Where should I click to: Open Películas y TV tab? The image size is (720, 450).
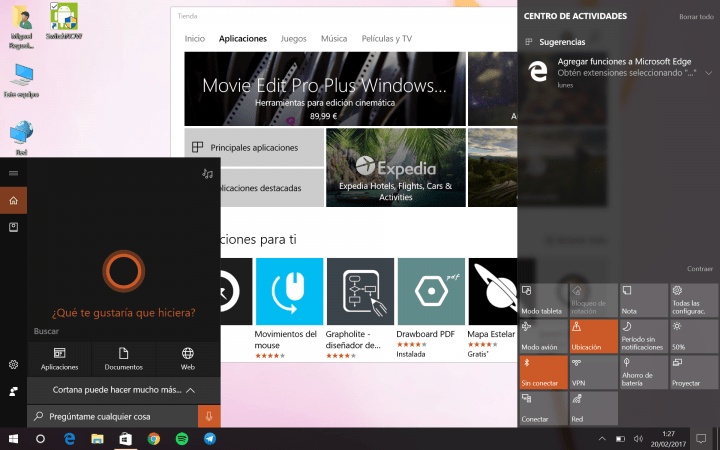point(387,39)
